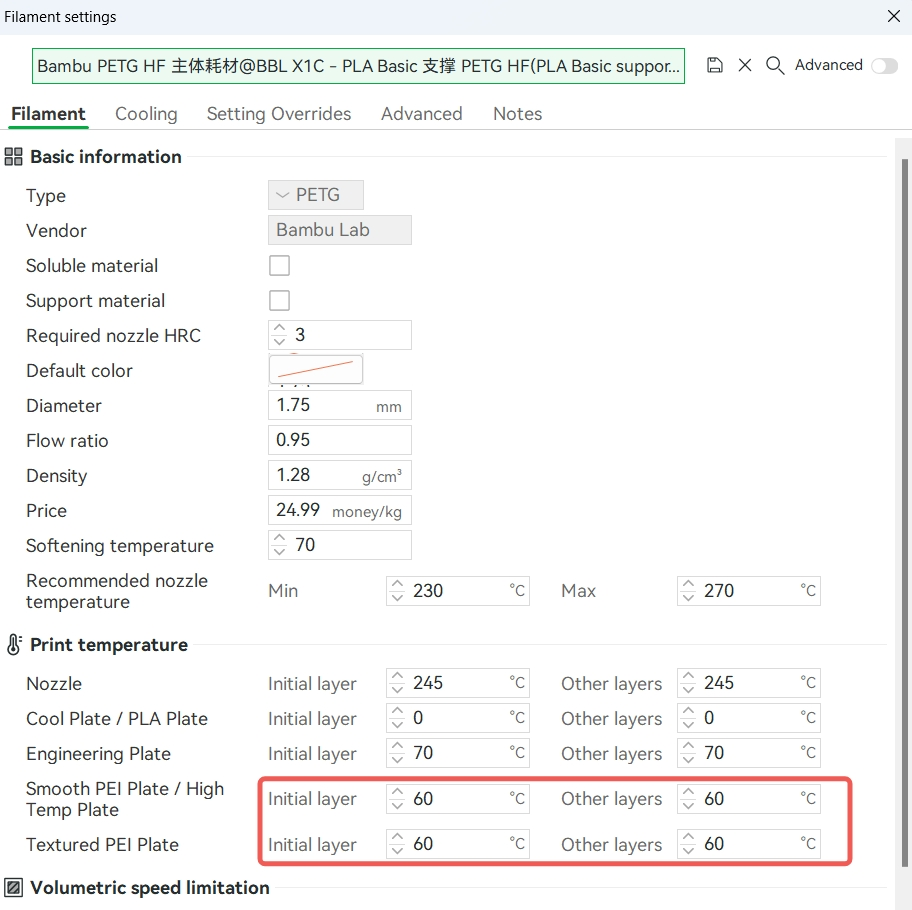This screenshot has width=912, height=910.
Task: Adjust Engineering Plate Initial layer stepper
Action: pyautogui.click(x=397, y=752)
